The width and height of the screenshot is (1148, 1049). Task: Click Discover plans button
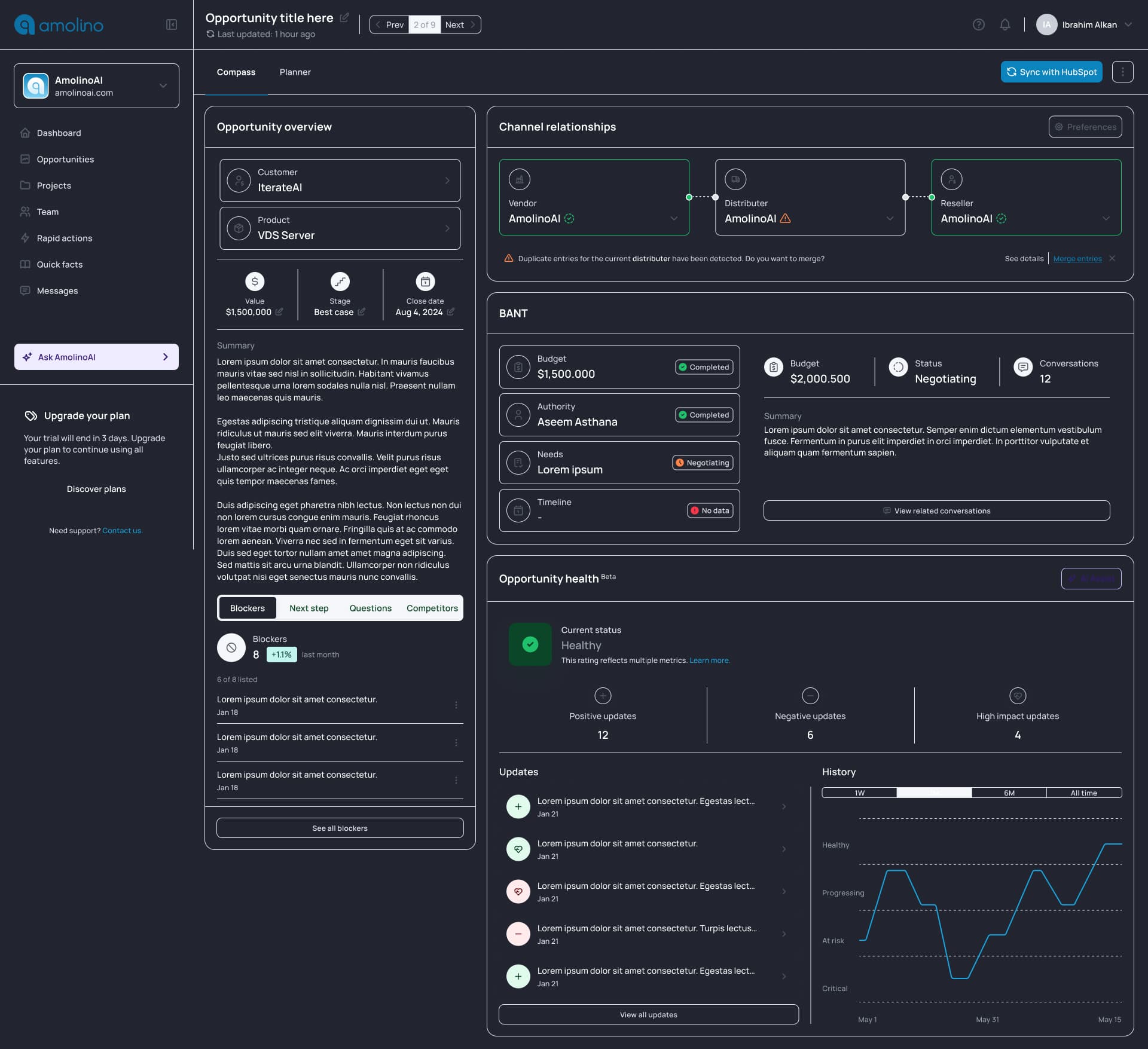[x=96, y=489]
